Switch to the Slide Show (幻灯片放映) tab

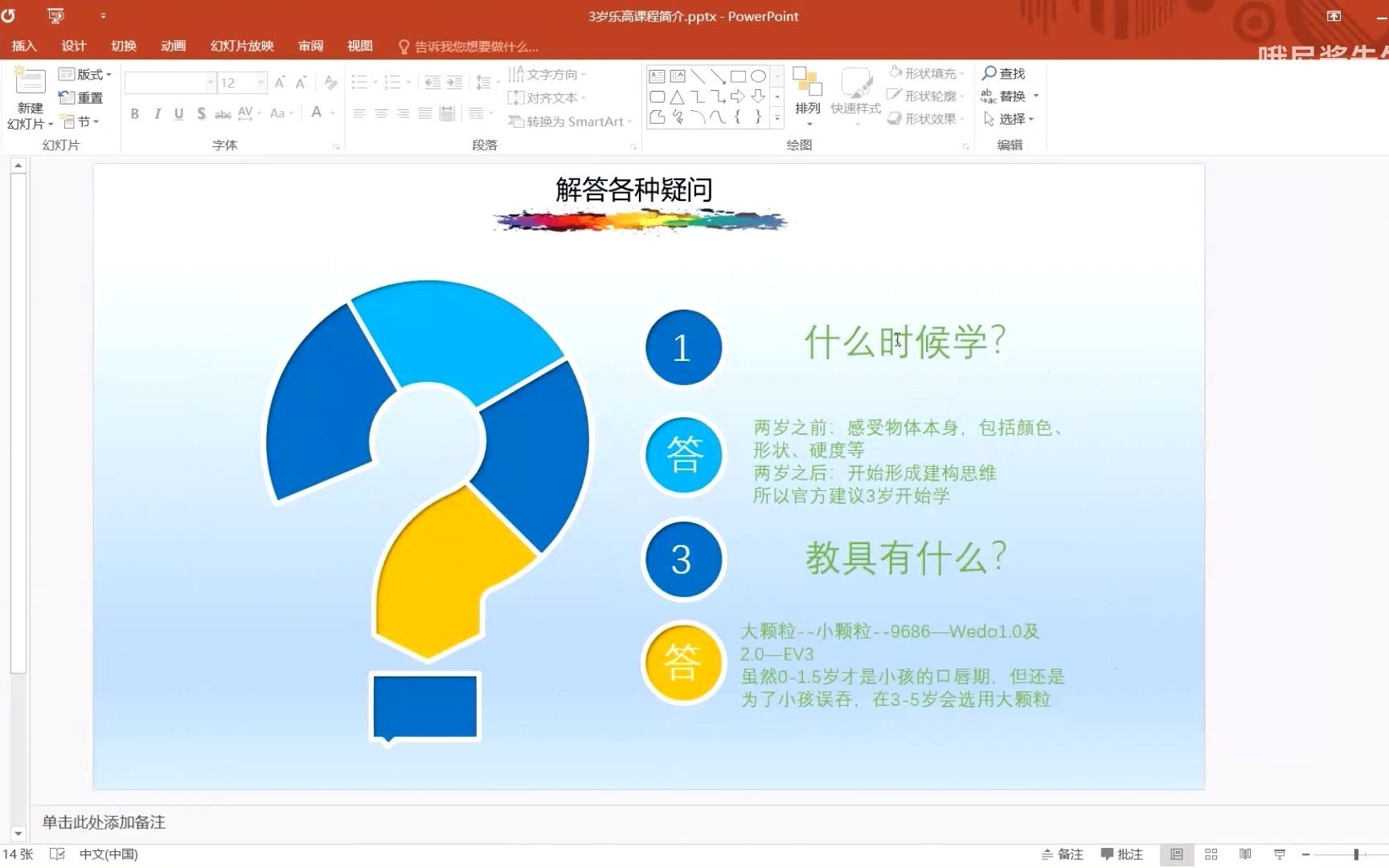coord(242,46)
